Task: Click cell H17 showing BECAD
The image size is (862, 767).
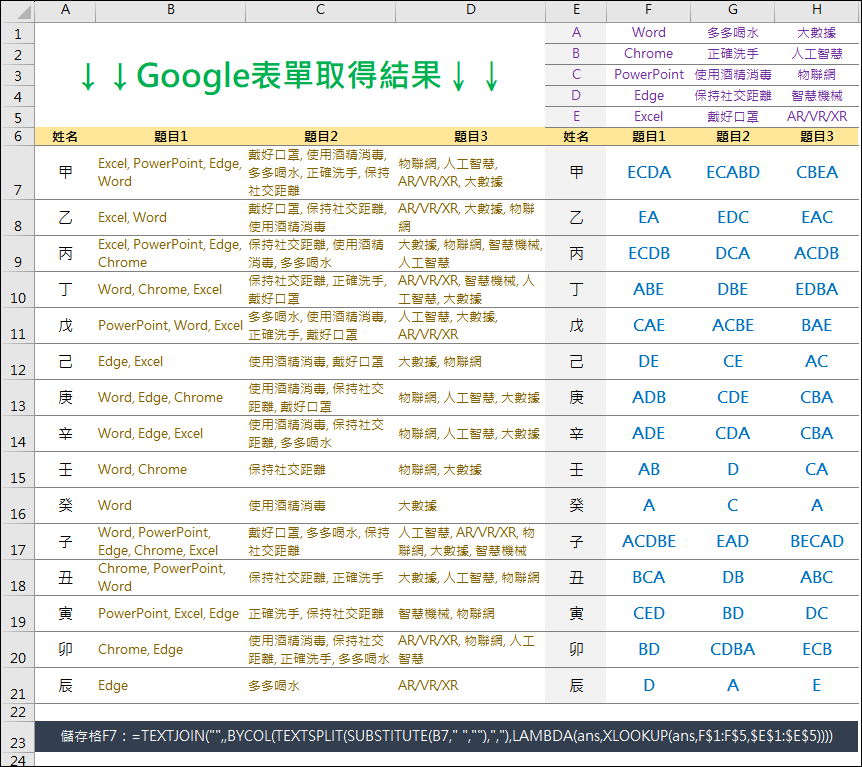Action: pos(816,542)
